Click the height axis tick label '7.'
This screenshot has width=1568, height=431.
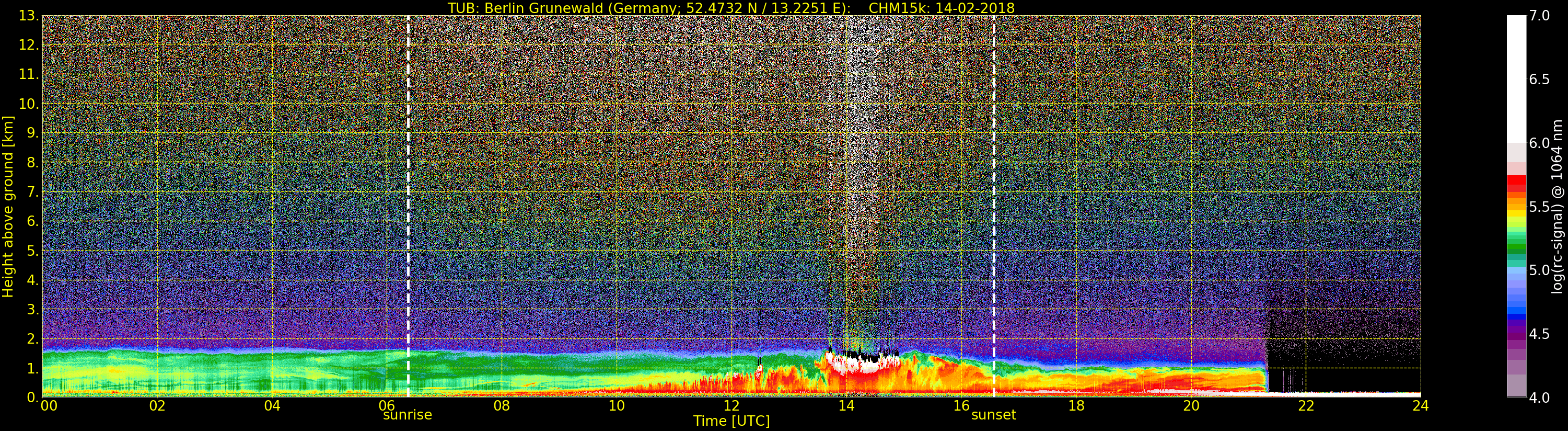click(x=32, y=192)
